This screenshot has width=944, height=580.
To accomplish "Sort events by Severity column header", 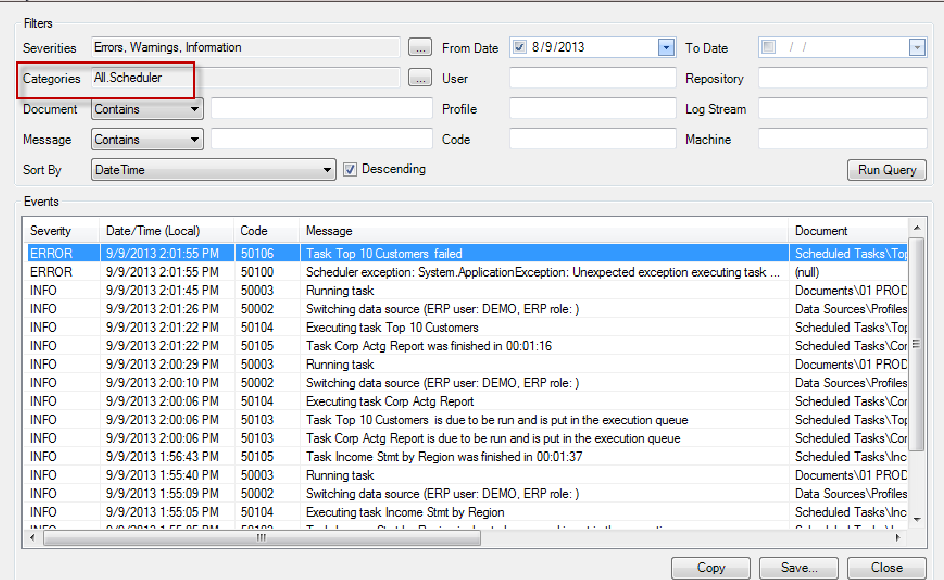I will 60,231.
